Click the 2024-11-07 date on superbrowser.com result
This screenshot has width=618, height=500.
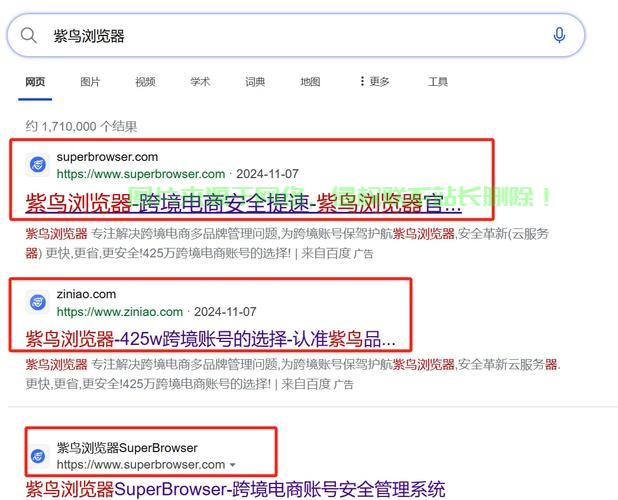tap(267, 174)
